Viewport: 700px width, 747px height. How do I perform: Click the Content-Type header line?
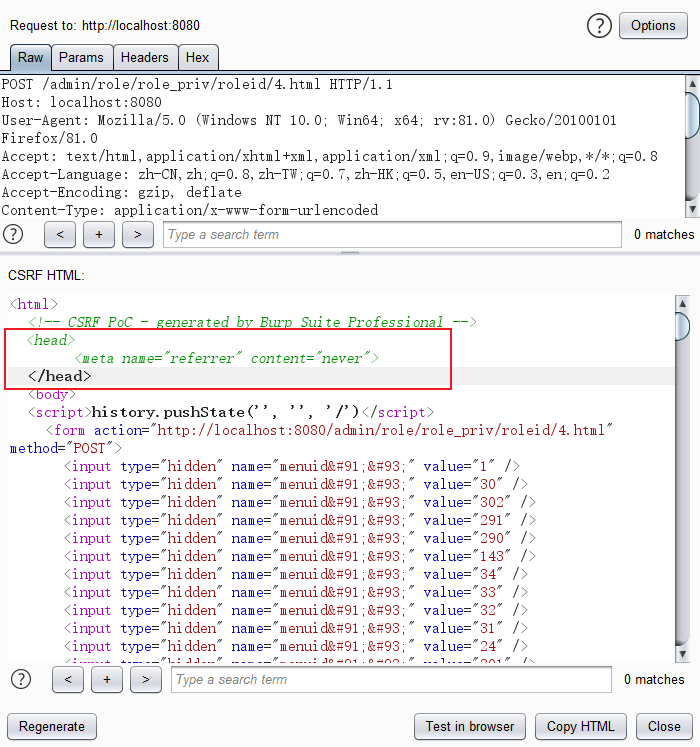coord(190,210)
